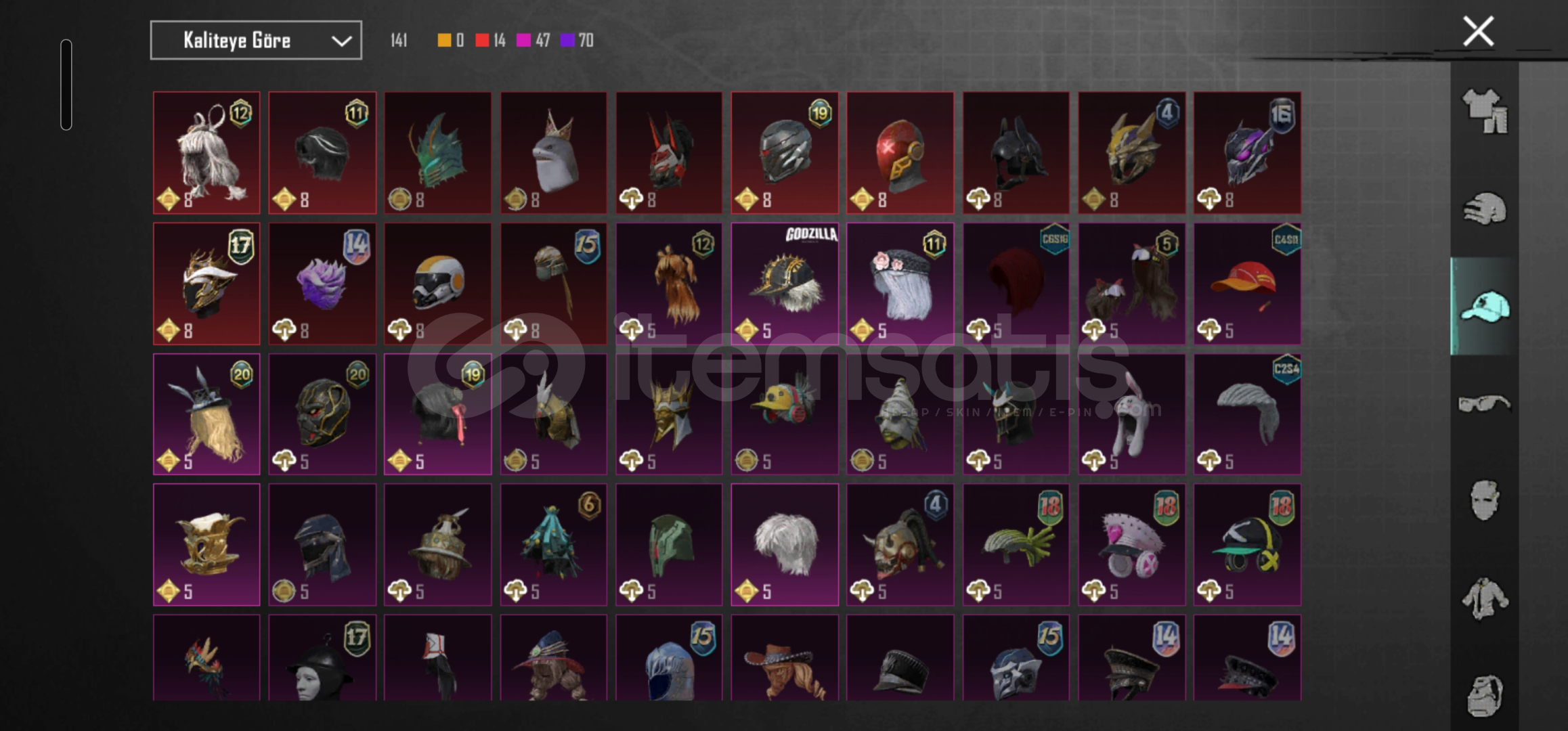
Task: Open the glasses category icon
Action: [x=1484, y=403]
